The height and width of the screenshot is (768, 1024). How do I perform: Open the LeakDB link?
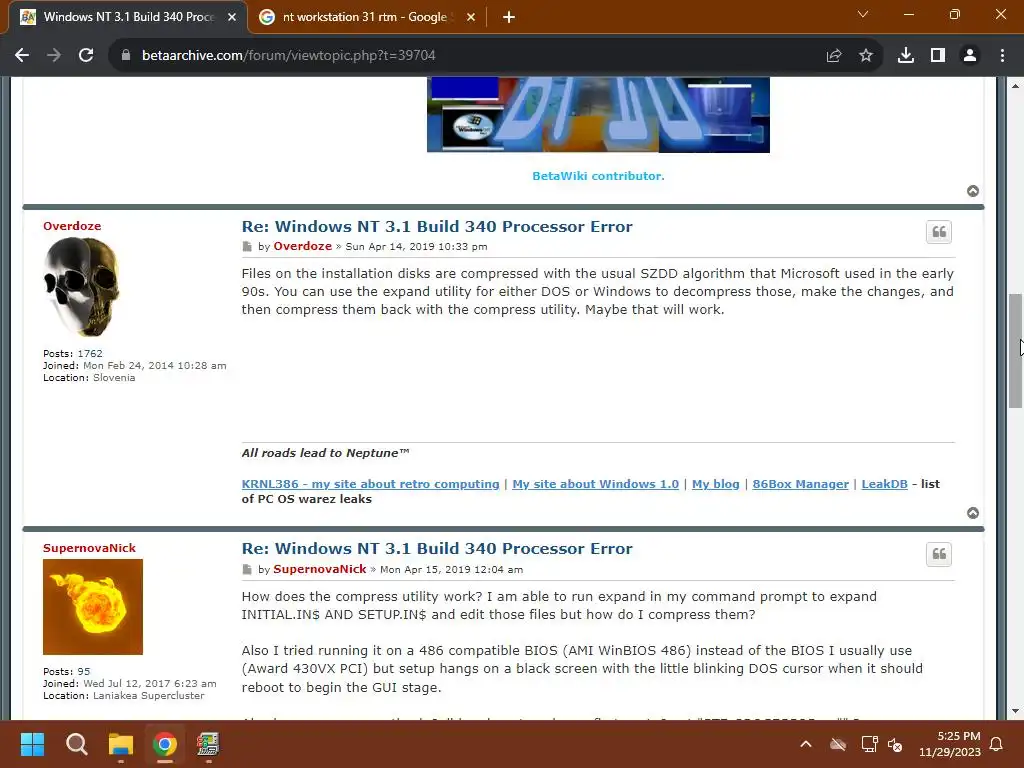point(884,484)
